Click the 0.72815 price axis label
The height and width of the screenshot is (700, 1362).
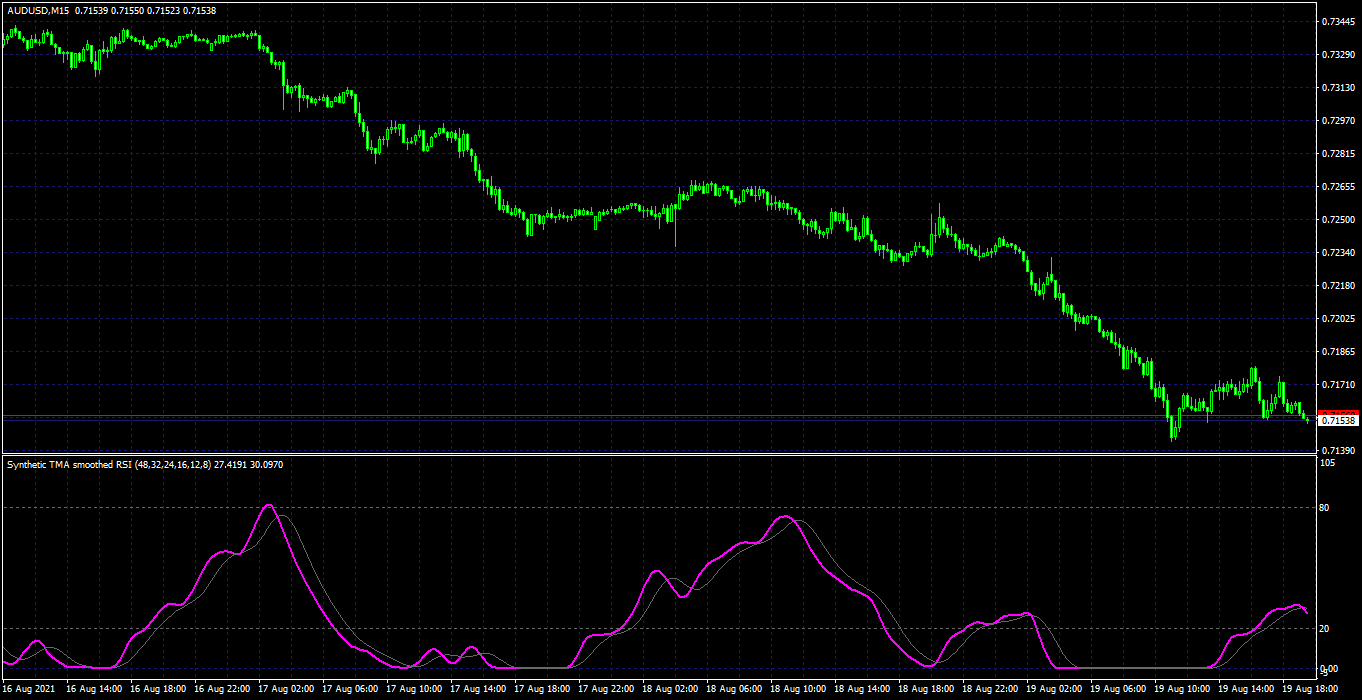(1338, 153)
